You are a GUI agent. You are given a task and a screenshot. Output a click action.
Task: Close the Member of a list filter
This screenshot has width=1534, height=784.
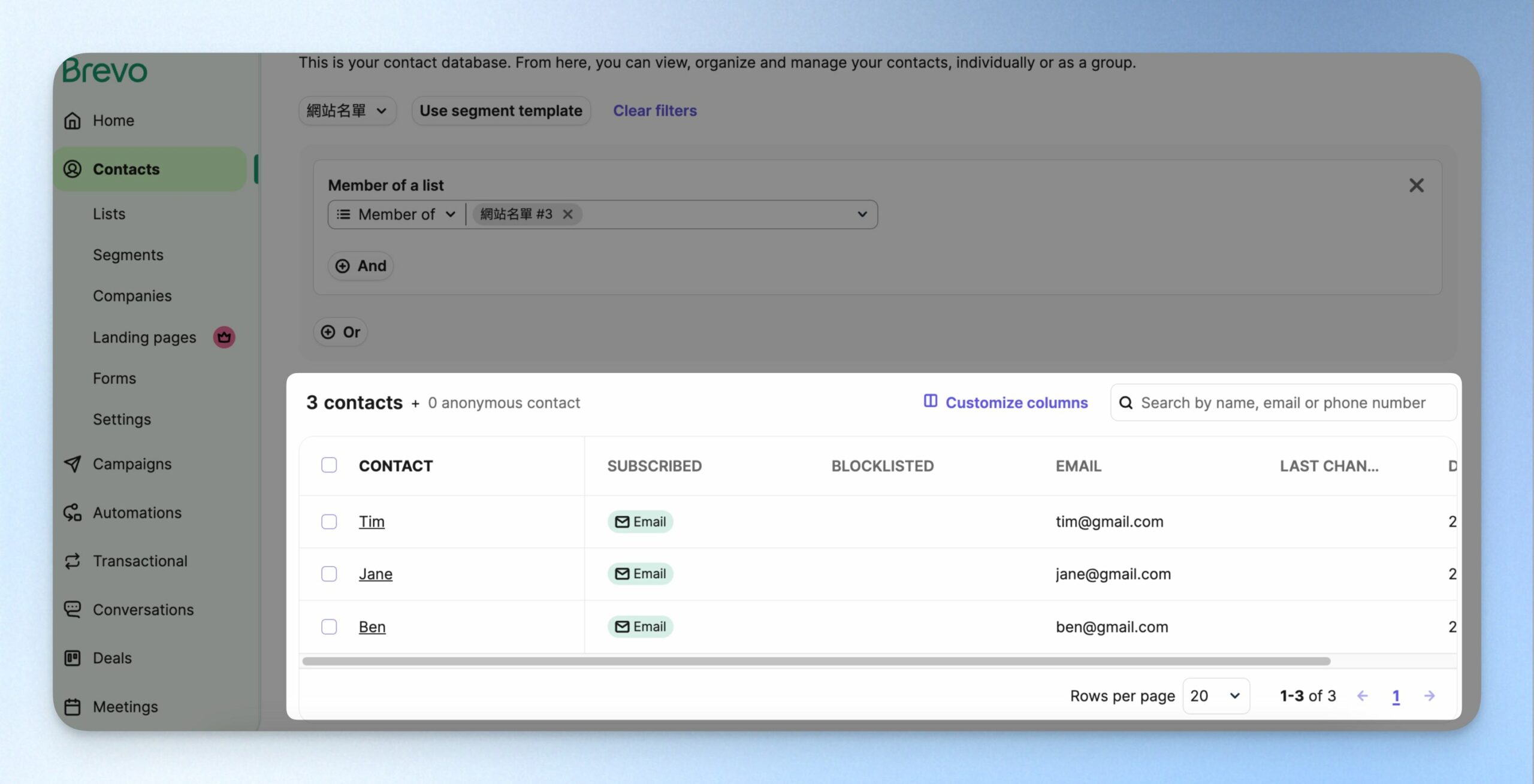point(1417,186)
